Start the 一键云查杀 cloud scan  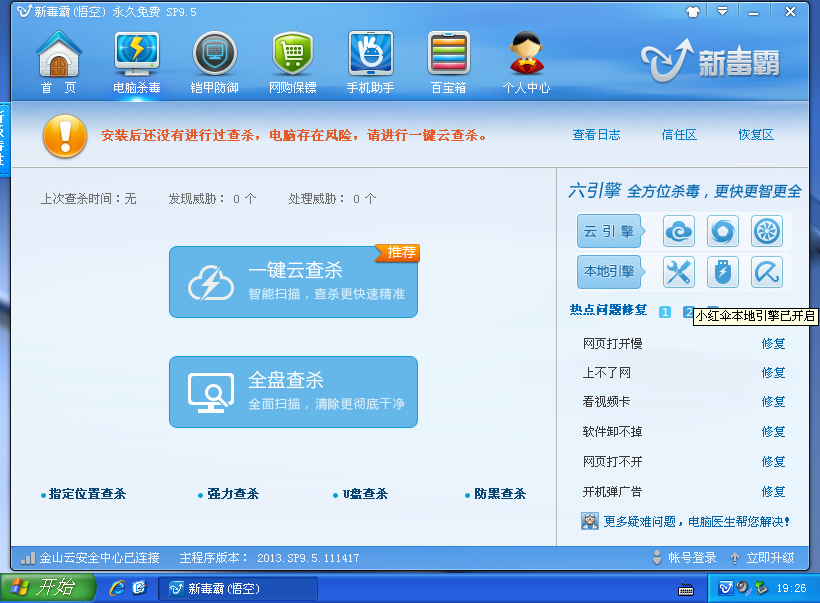pos(293,282)
